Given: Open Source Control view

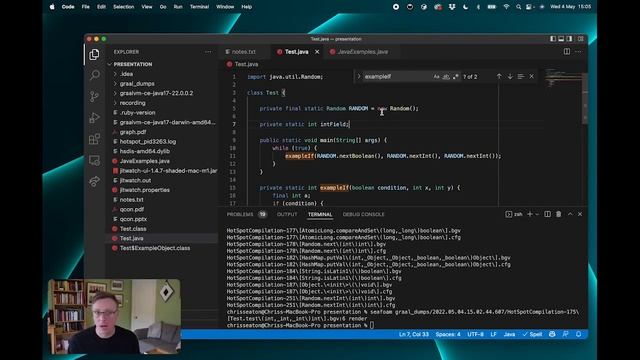Looking at the screenshot, I should click(94, 96).
